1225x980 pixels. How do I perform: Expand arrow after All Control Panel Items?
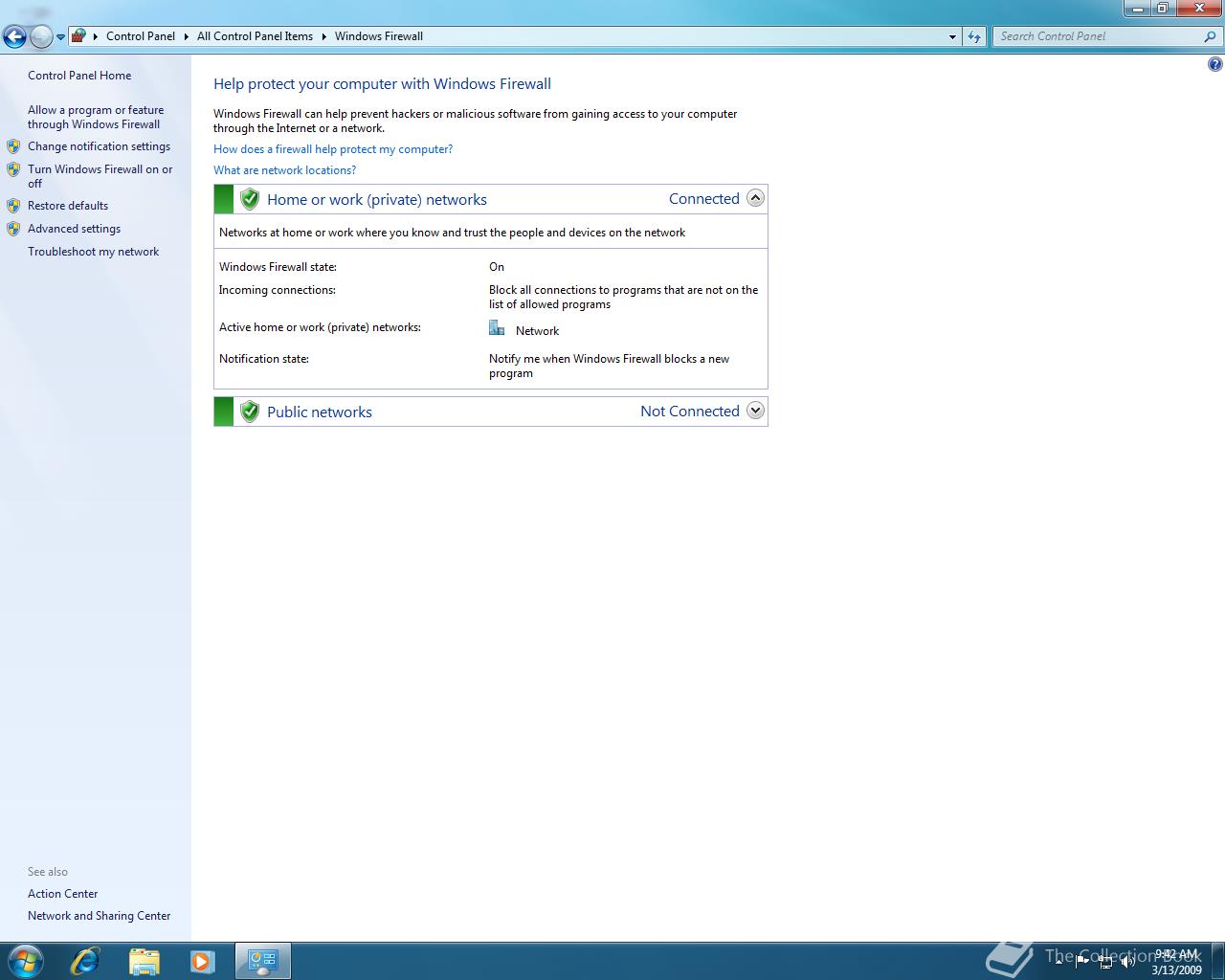coord(323,36)
